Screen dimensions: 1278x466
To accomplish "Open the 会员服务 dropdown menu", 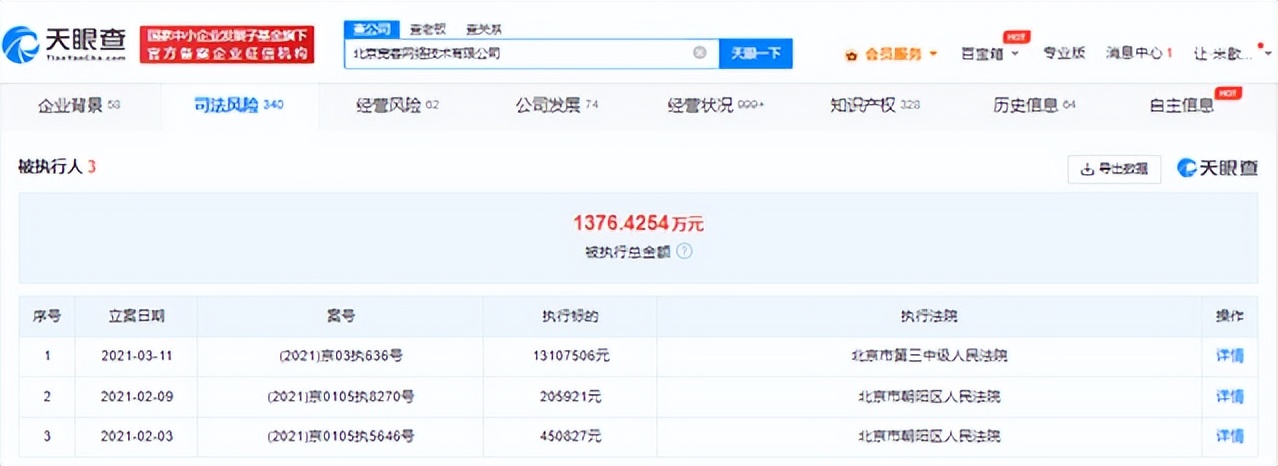I will tap(901, 54).
